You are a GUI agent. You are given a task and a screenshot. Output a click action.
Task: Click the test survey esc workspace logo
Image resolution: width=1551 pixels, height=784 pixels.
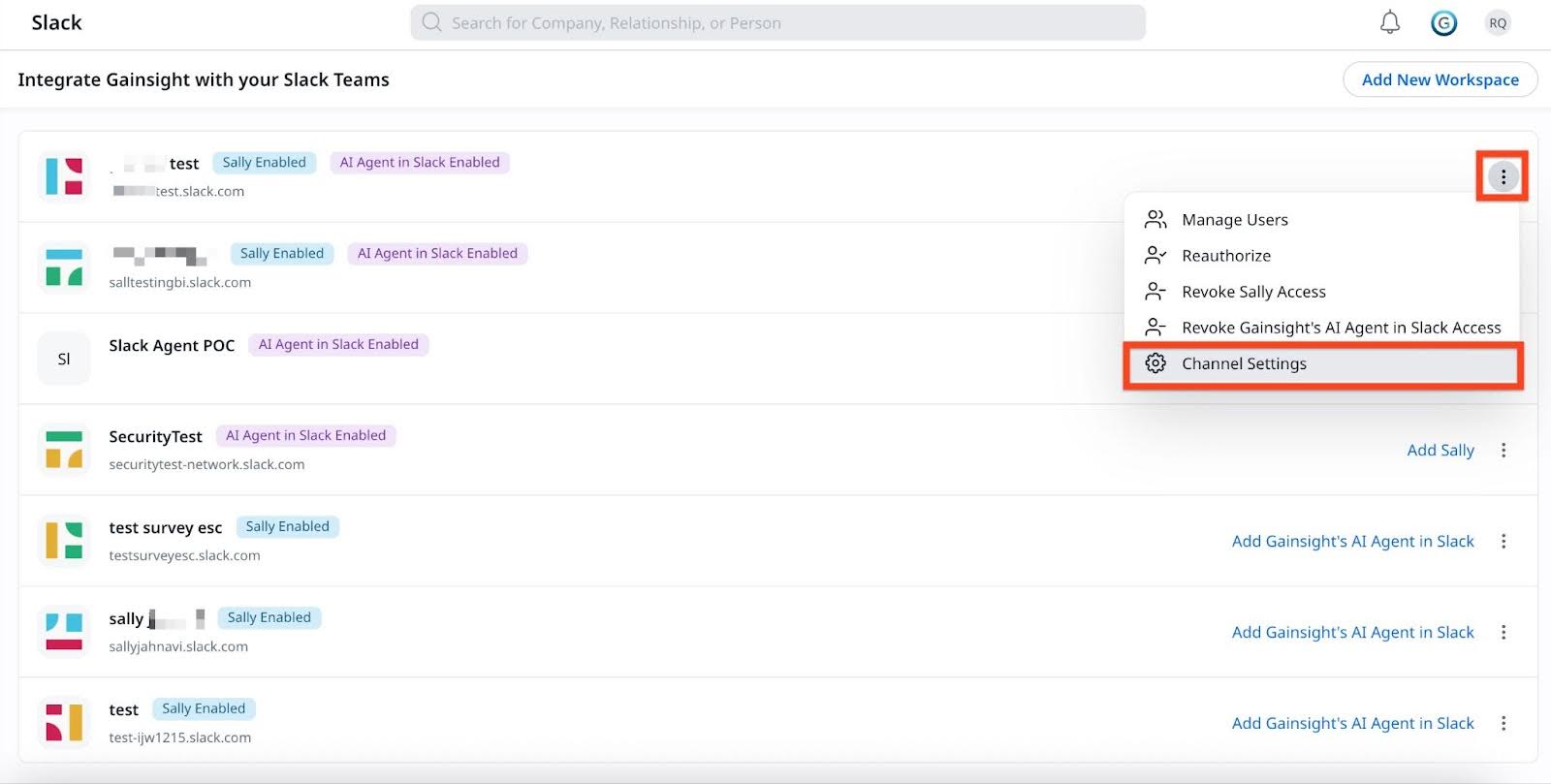click(x=64, y=541)
